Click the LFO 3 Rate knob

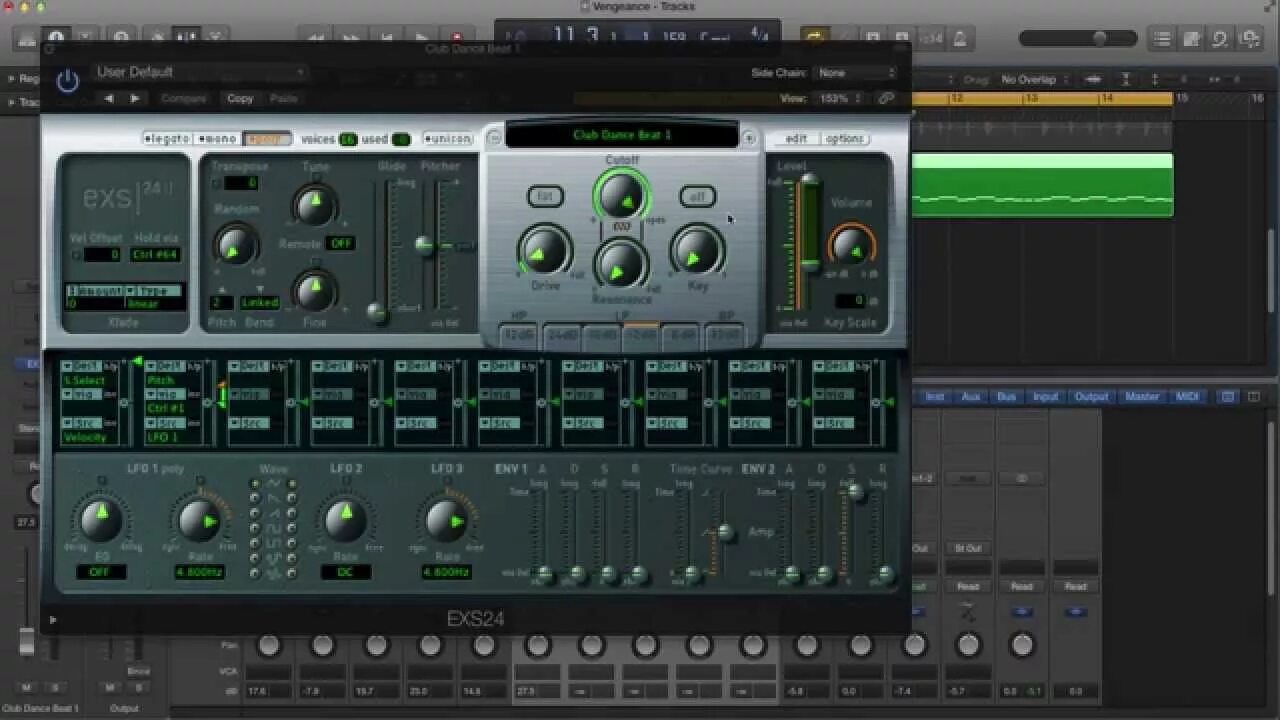click(446, 521)
